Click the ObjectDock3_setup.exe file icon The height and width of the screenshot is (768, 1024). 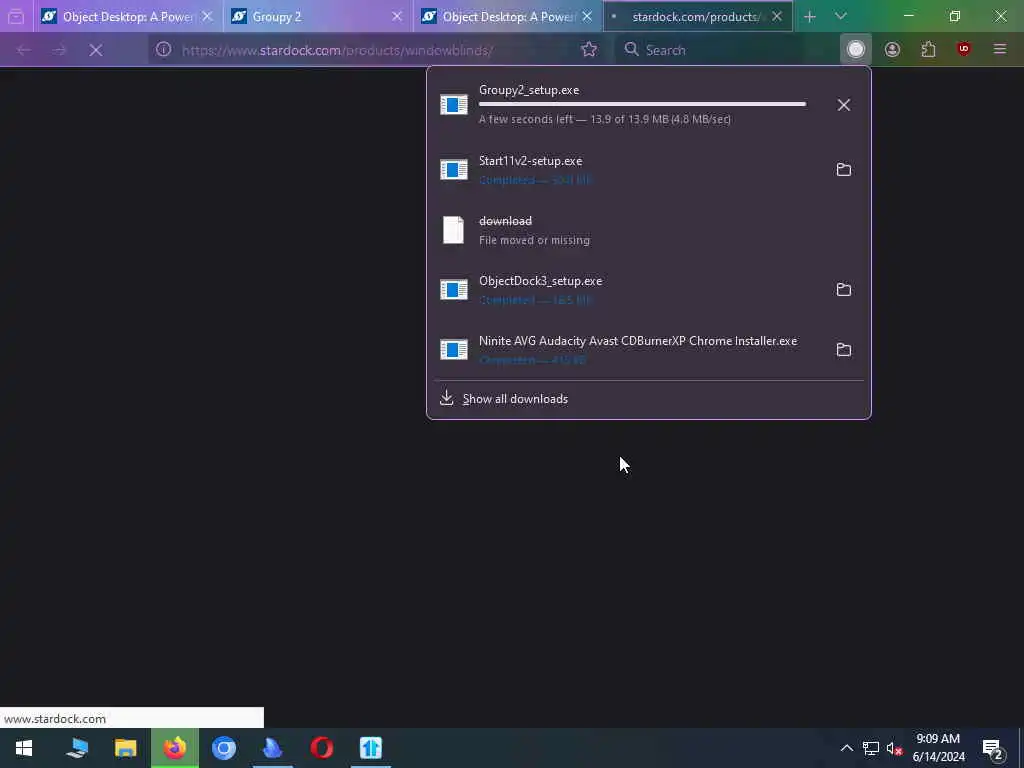coord(454,289)
